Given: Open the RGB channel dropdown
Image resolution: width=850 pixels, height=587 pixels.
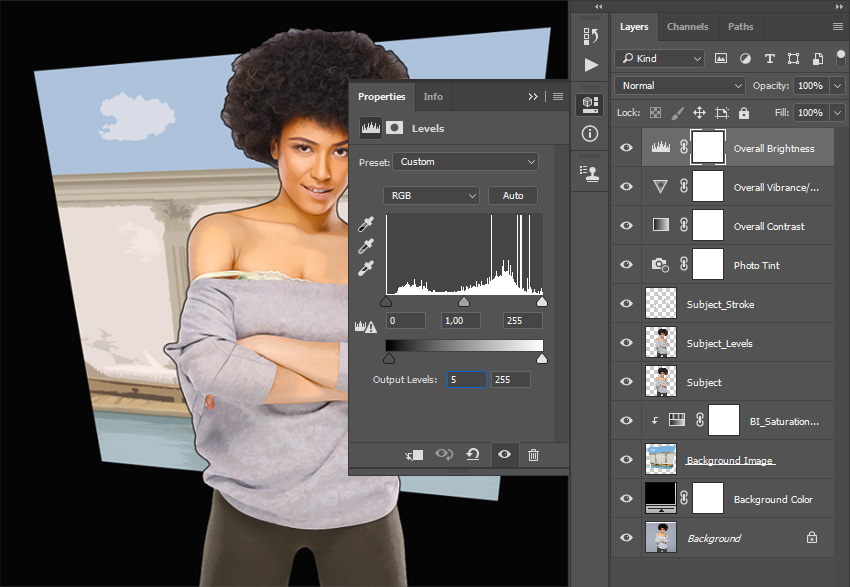Looking at the screenshot, I should (x=431, y=196).
